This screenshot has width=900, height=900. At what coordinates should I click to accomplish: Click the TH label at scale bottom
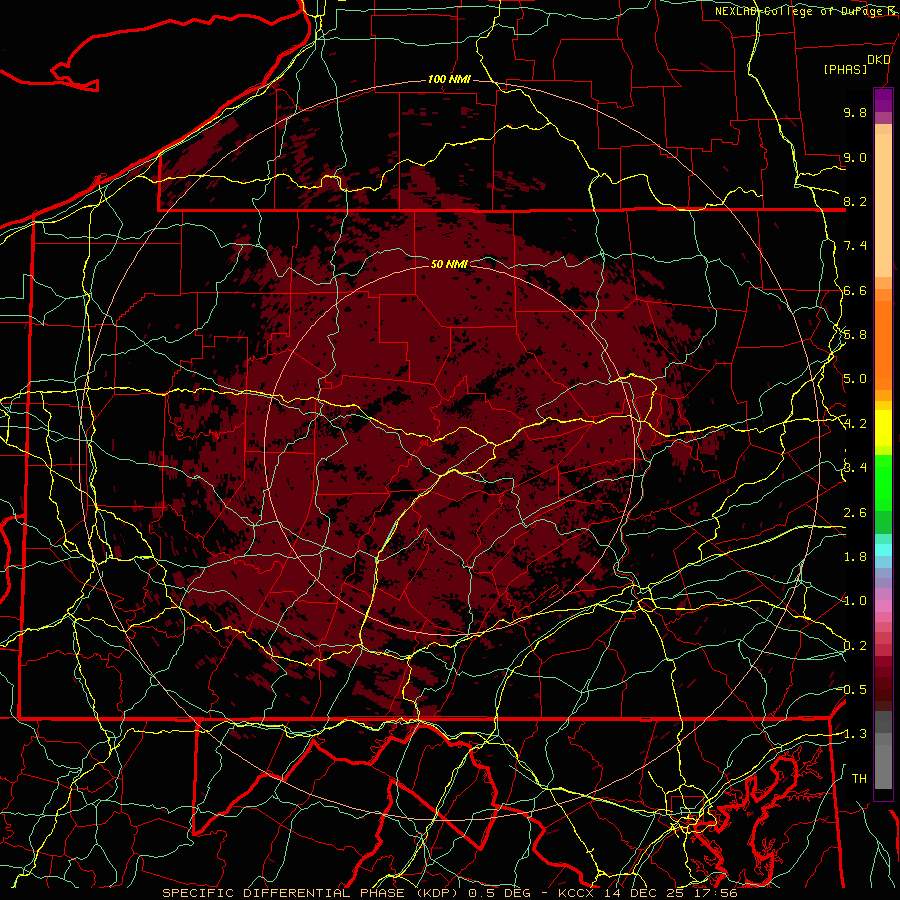pyautogui.click(x=859, y=779)
